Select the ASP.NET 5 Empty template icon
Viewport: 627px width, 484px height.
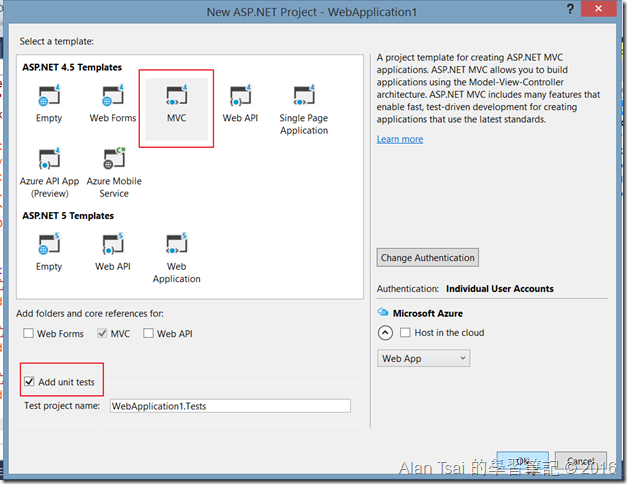(x=49, y=244)
